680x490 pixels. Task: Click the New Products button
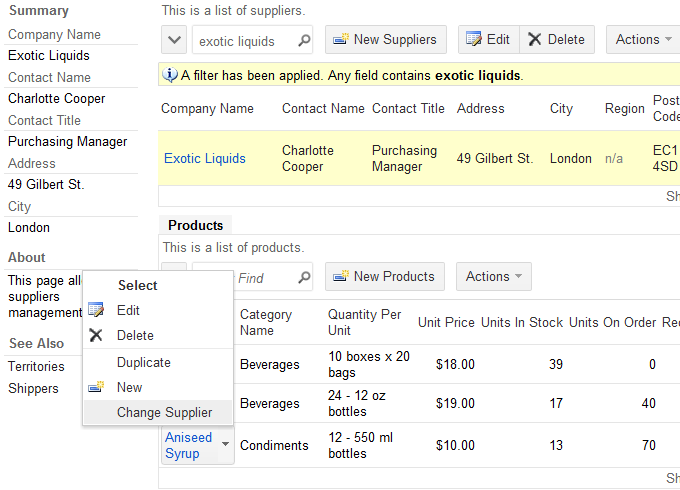point(385,276)
